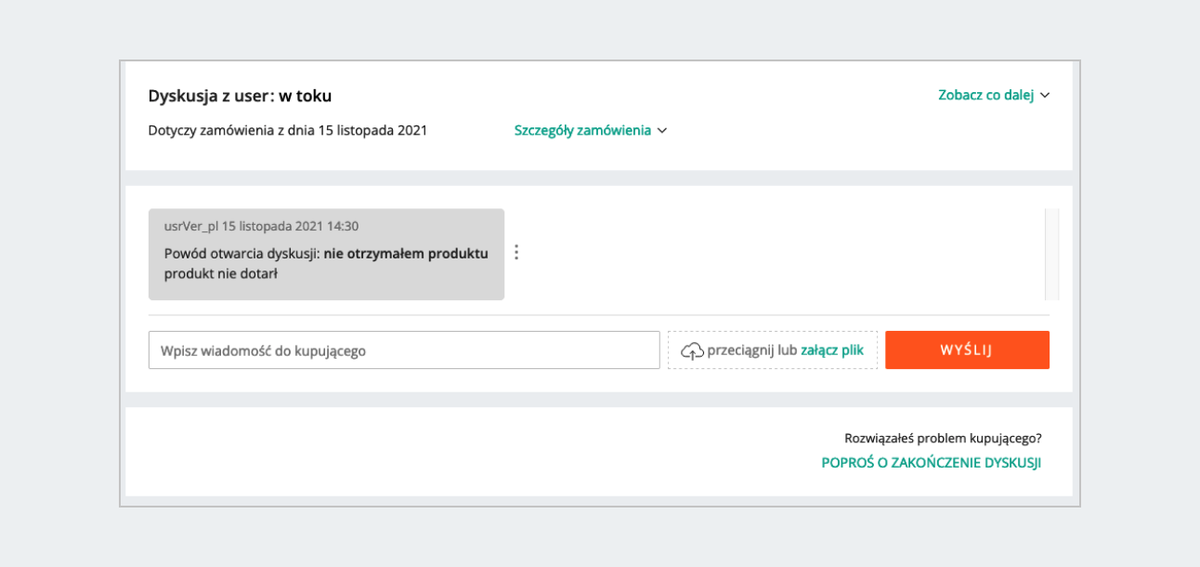Expand the chevron beside Zobacz co dalej
This screenshot has height=567, width=1200.
click(1045, 96)
